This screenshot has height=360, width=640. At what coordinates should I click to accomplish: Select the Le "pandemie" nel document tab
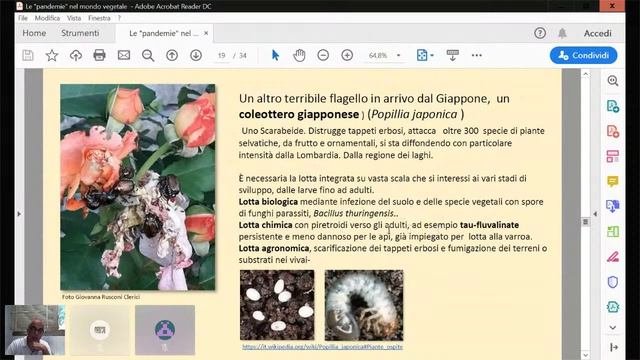(x=163, y=33)
